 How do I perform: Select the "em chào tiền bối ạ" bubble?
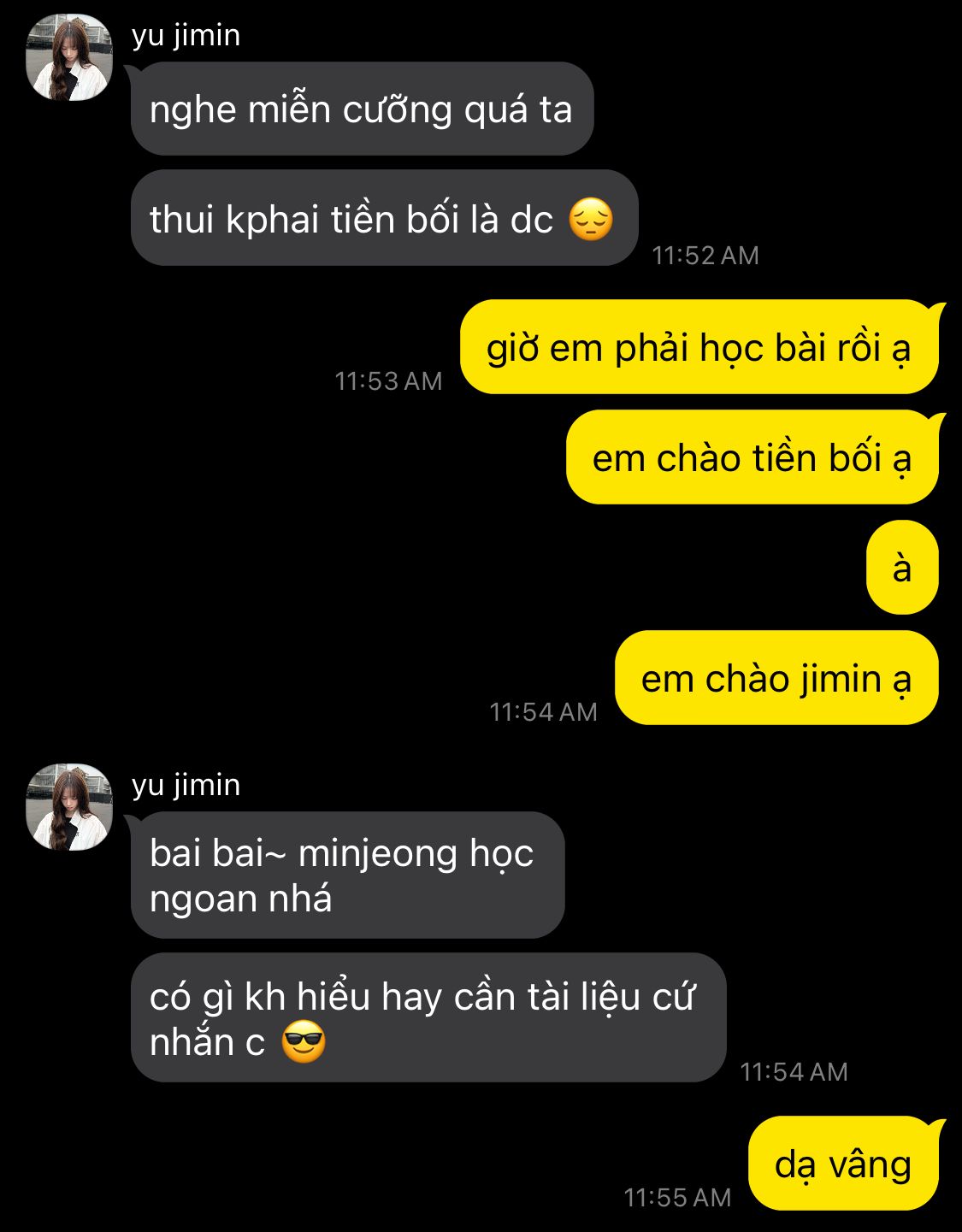click(x=752, y=457)
